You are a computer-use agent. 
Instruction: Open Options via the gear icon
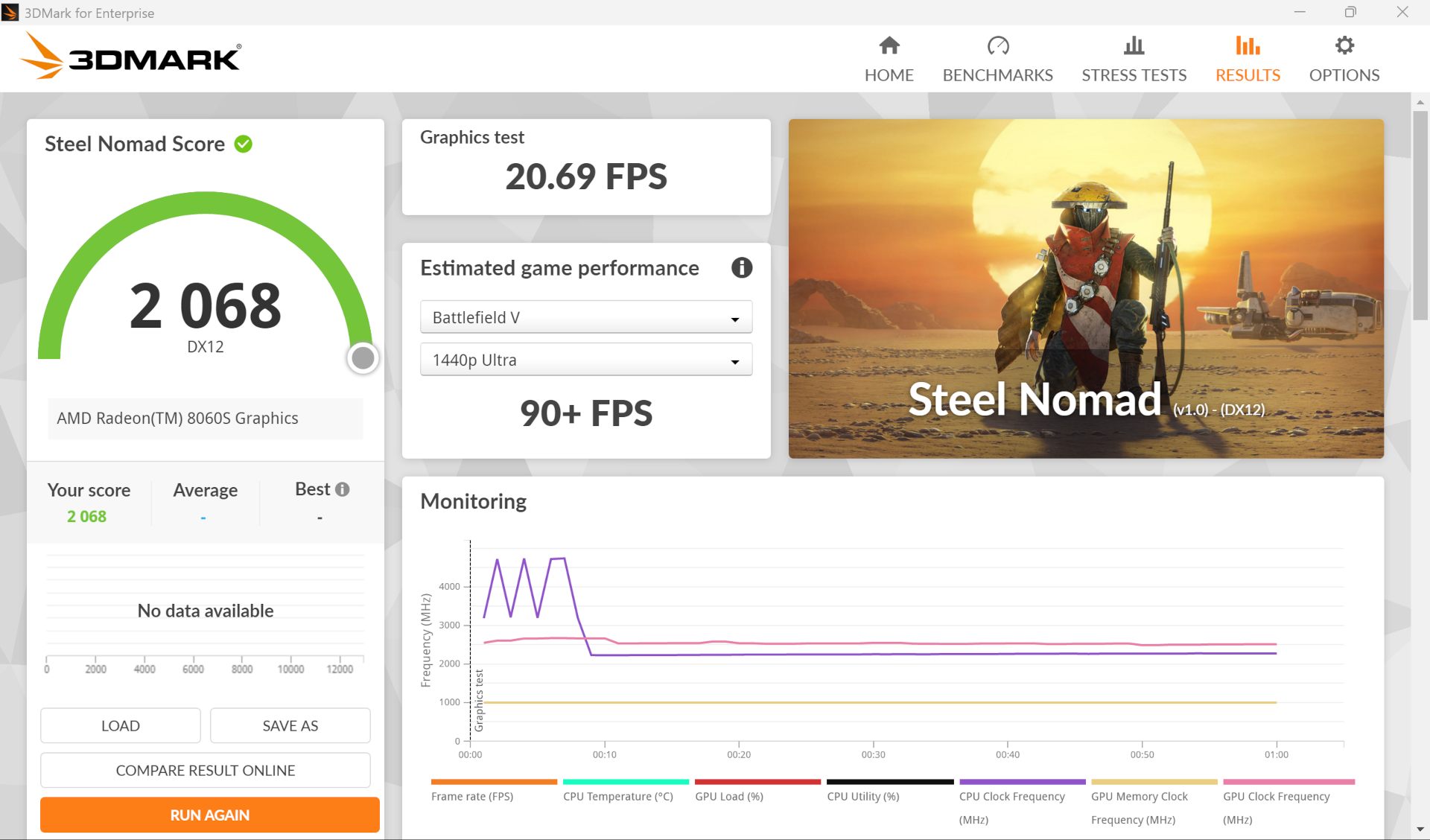point(1344,46)
